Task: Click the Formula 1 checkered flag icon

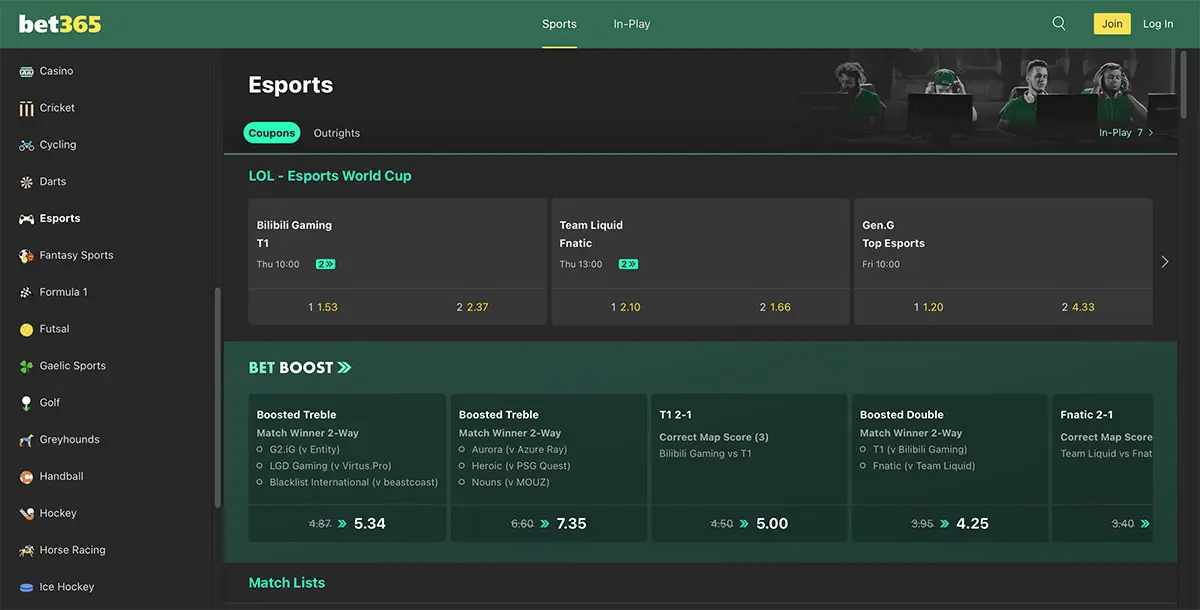Action: click(27, 292)
